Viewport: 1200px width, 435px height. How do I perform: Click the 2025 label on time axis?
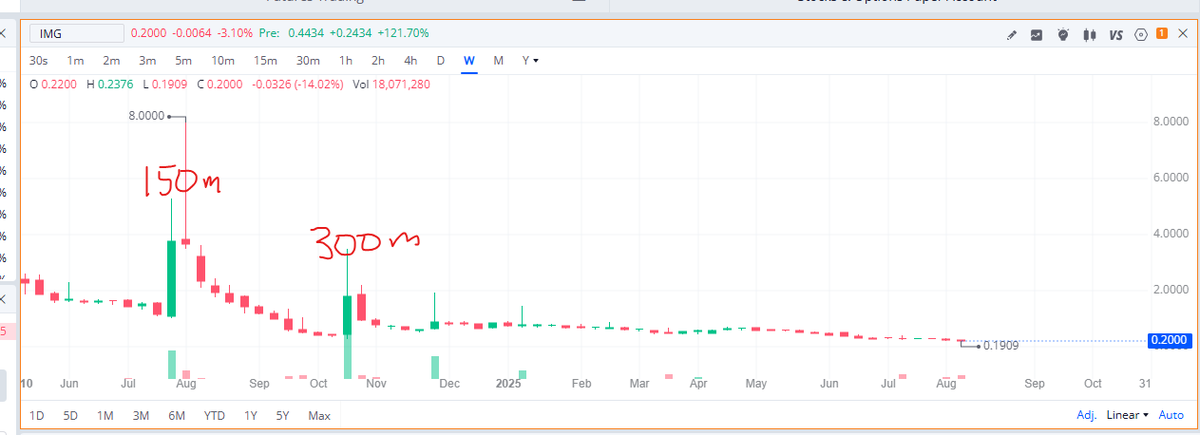pyautogui.click(x=508, y=383)
